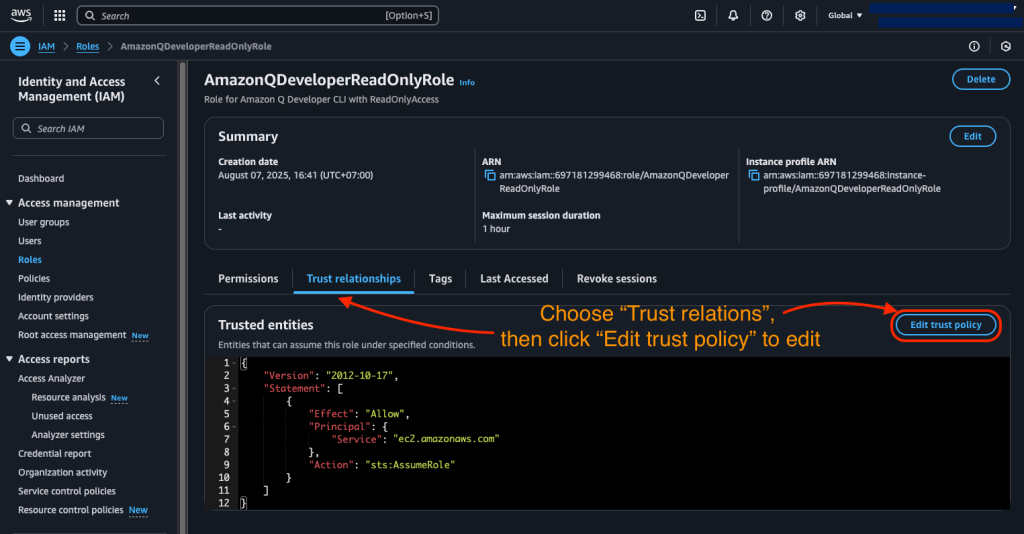Click the magnifier in Search IAM box

click(x=26, y=129)
